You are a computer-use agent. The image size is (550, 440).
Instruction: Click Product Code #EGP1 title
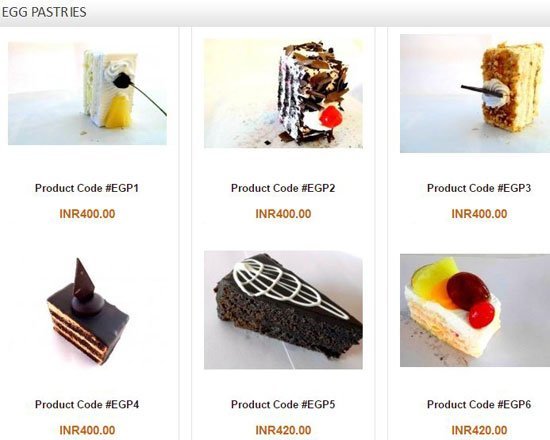point(87,188)
